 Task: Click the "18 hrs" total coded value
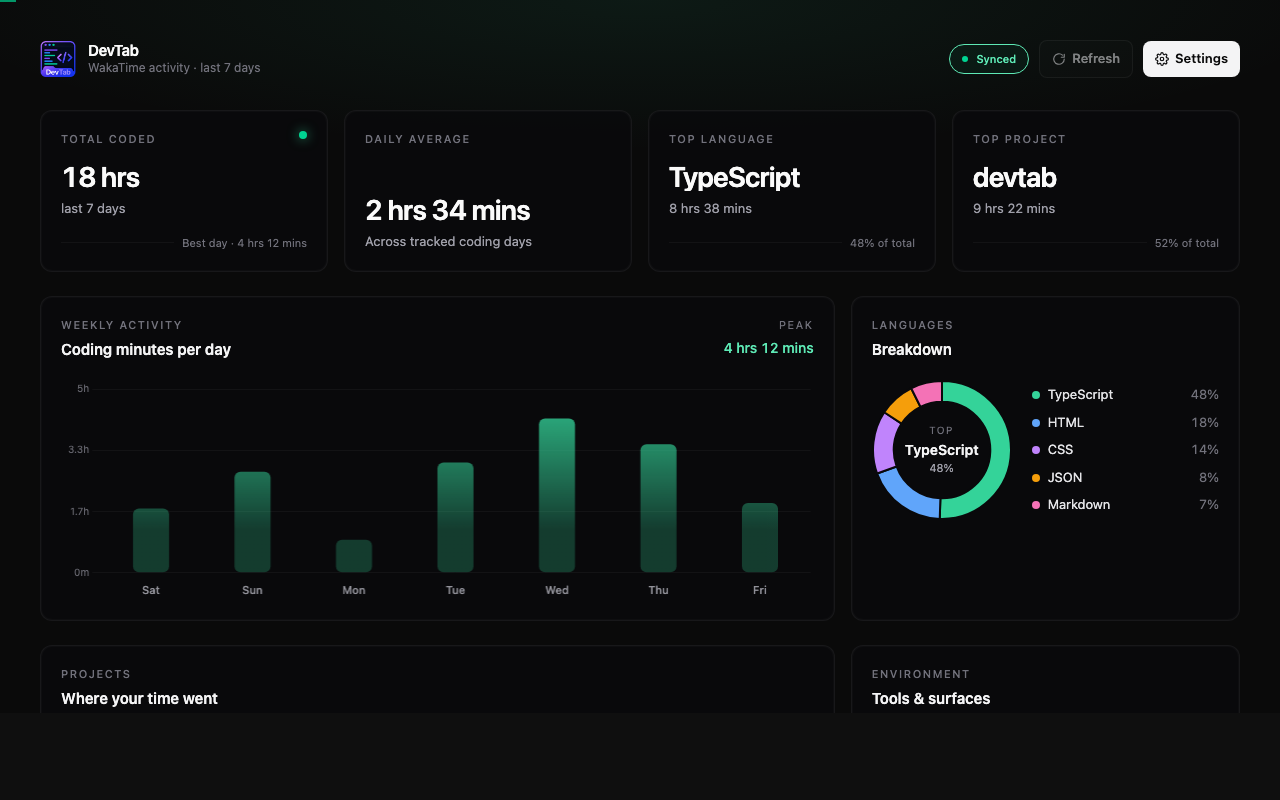tap(101, 177)
